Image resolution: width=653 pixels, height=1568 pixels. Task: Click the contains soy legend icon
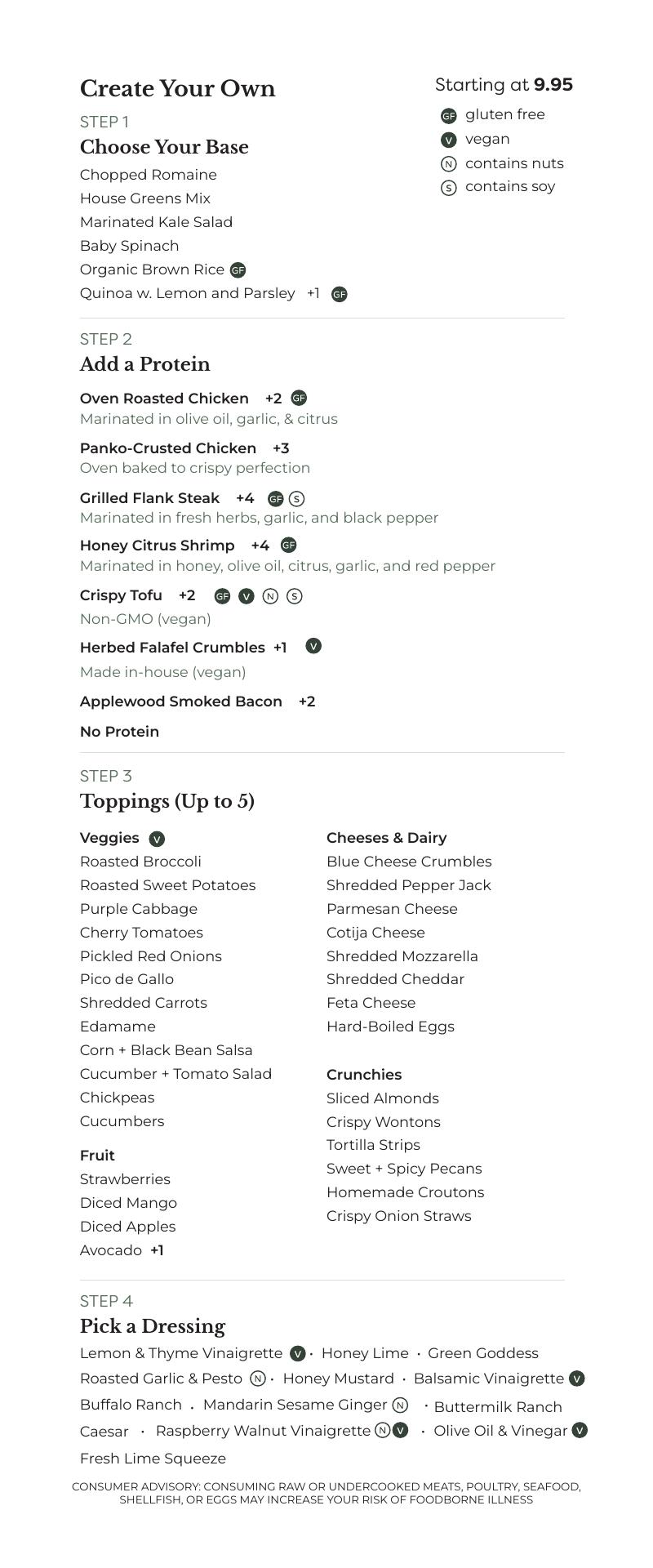tap(448, 188)
